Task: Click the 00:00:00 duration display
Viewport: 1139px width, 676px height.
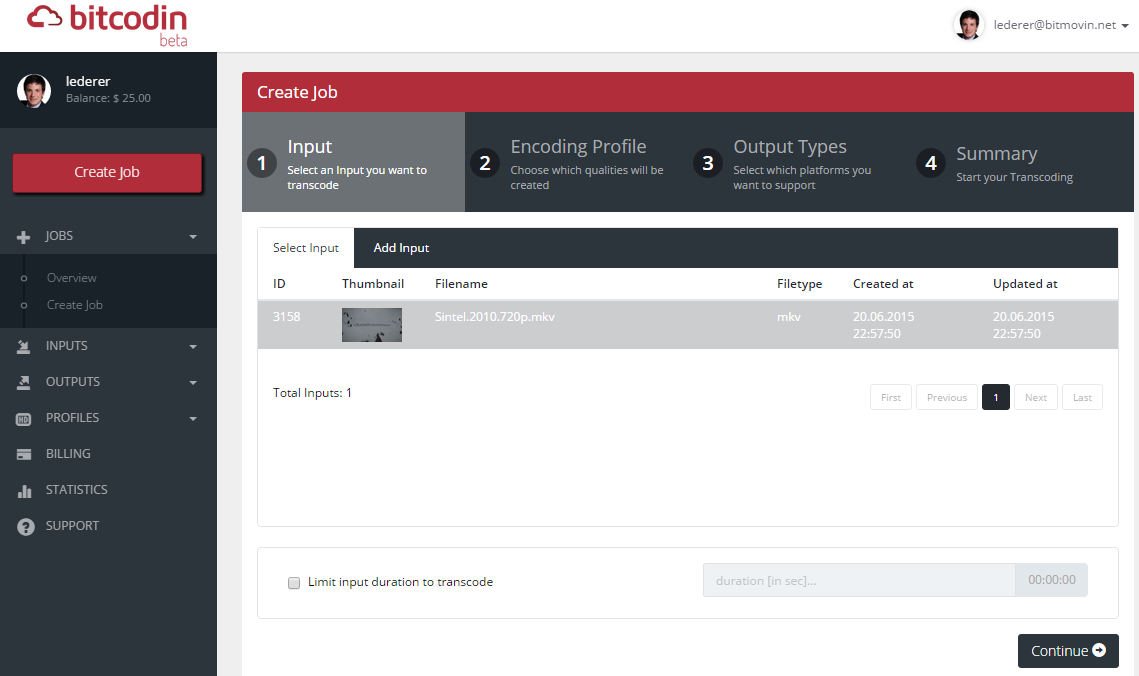Action: (1051, 580)
